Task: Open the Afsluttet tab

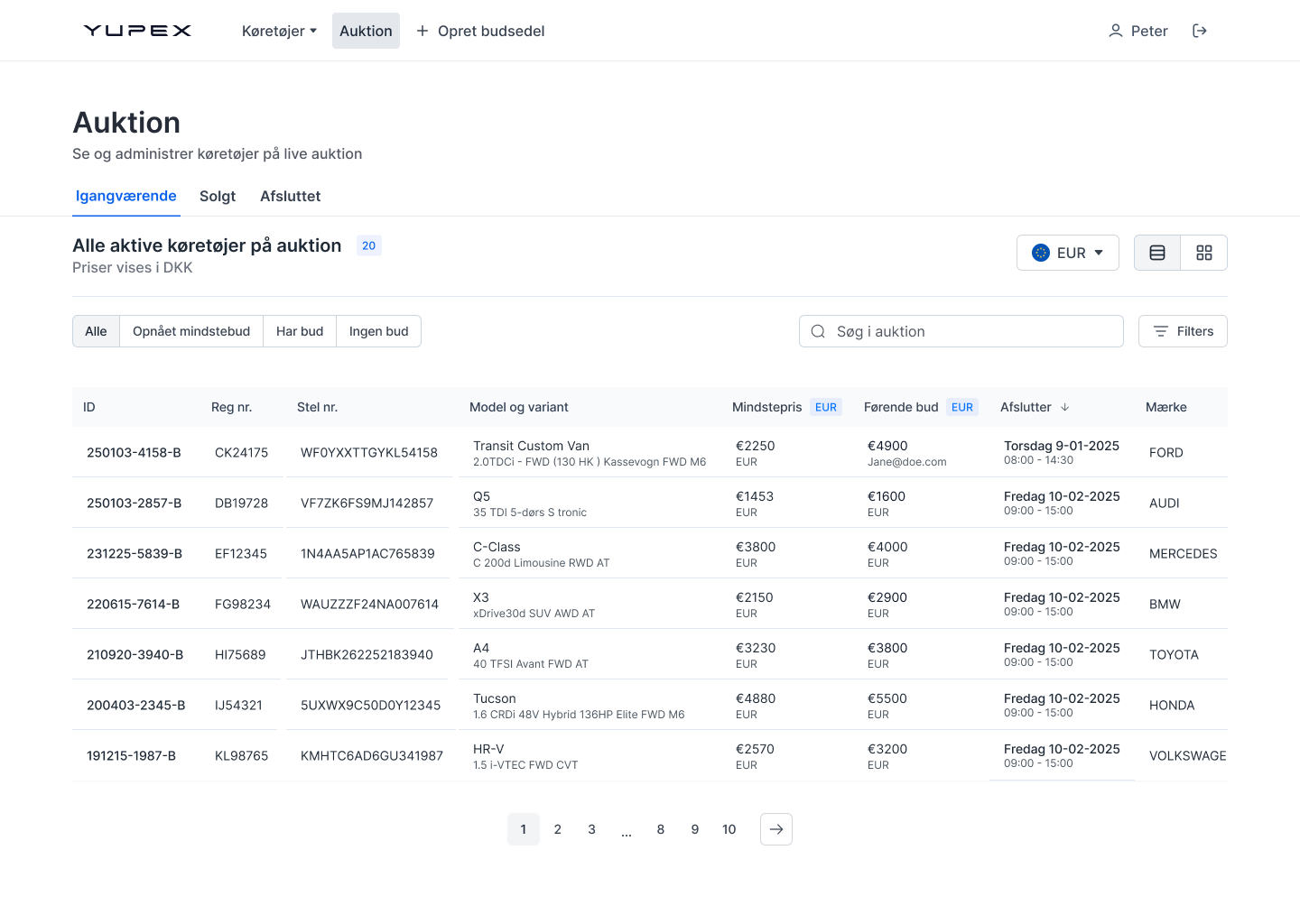Action: pos(290,196)
